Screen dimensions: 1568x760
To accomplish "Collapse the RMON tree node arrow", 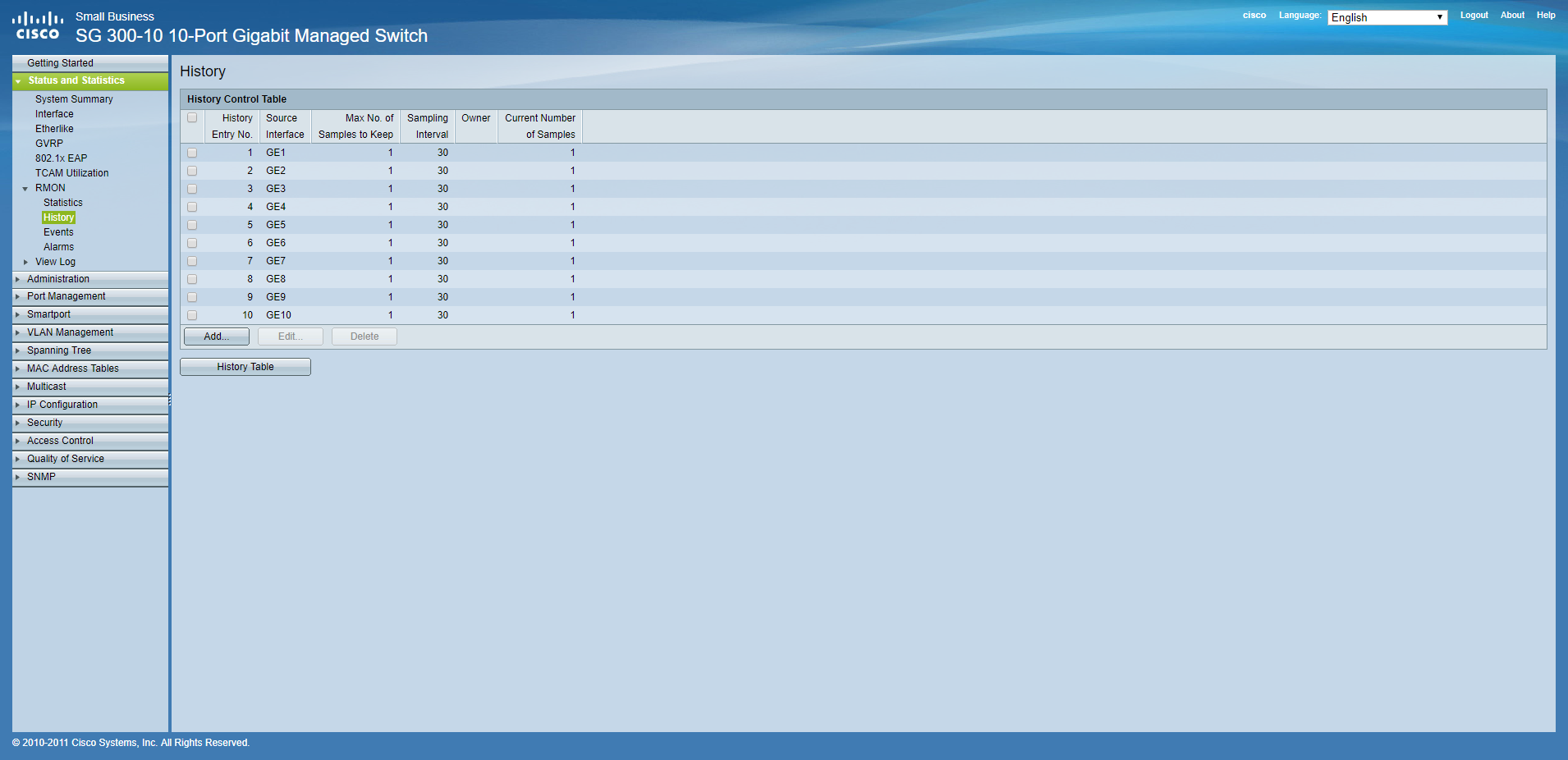I will click(25, 189).
